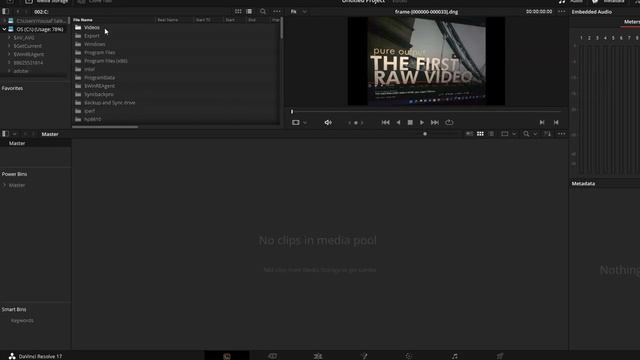Collapse the OS (C:\) drive tree

[x=4, y=29]
